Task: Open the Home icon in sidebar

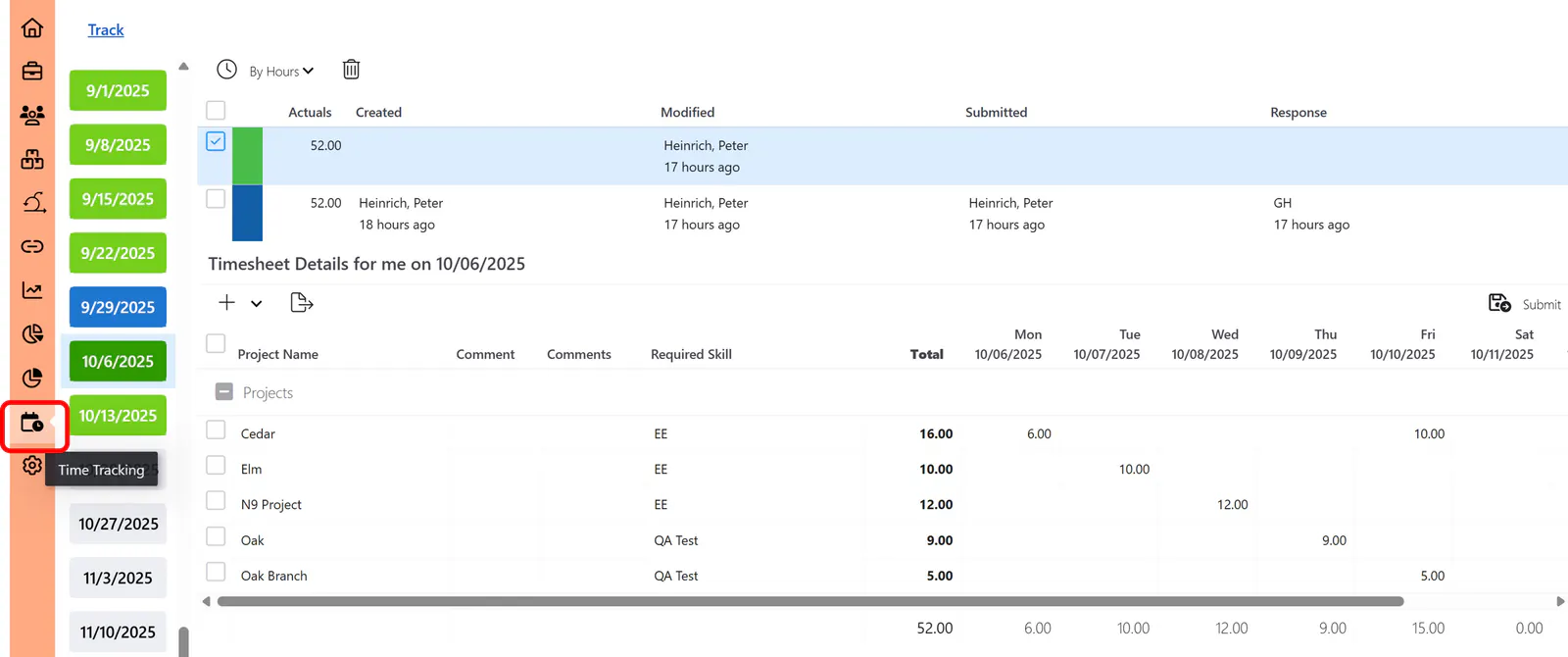Action: [x=32, y=27]
